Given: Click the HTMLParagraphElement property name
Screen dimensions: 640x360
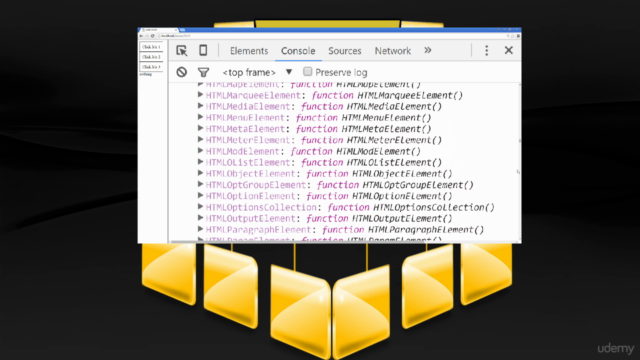Looking at the screenshot, I should (x=258, y=230).
